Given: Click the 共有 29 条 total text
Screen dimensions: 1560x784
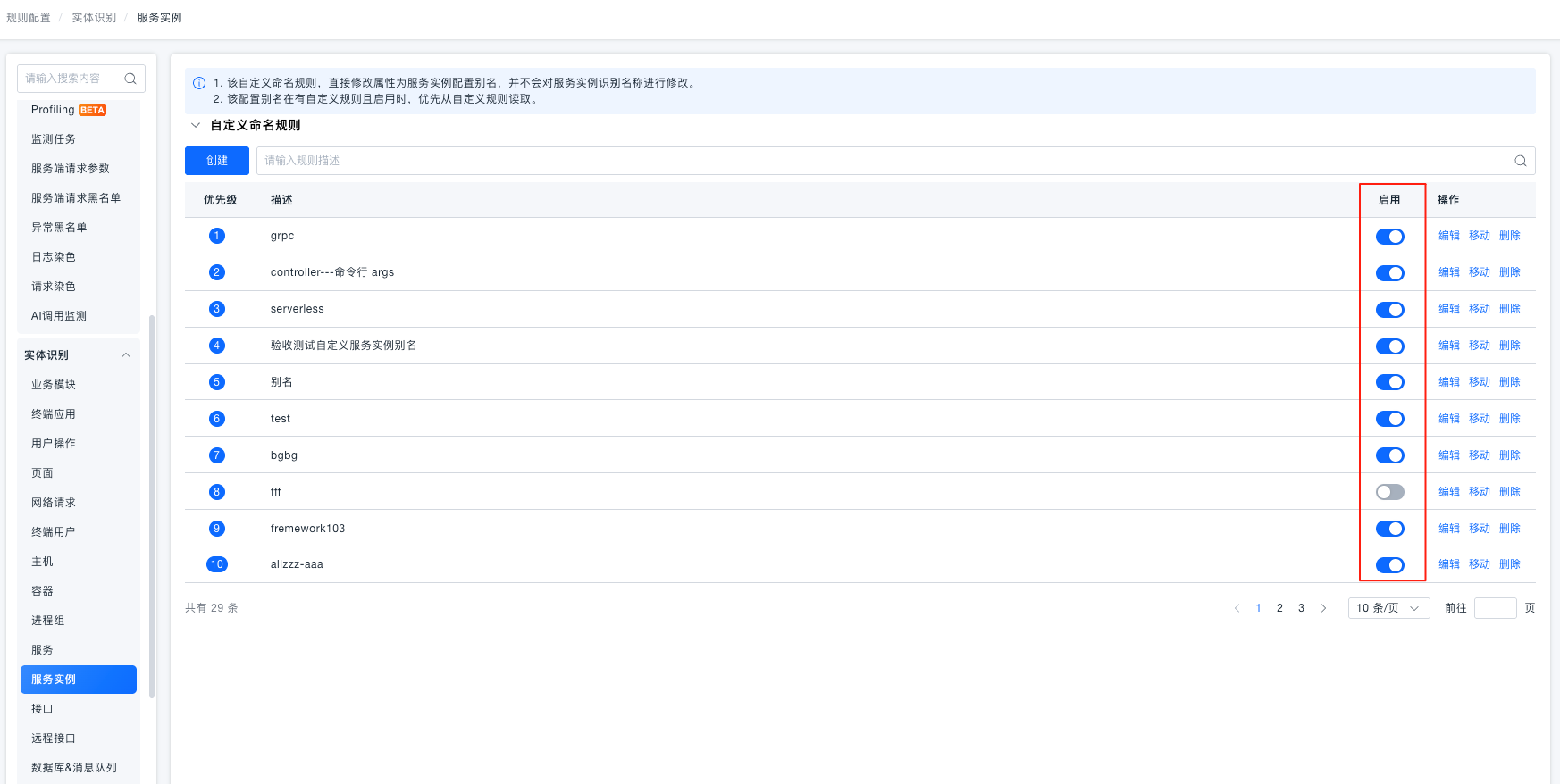Looking at the screenshot, I should coord(212,608).
